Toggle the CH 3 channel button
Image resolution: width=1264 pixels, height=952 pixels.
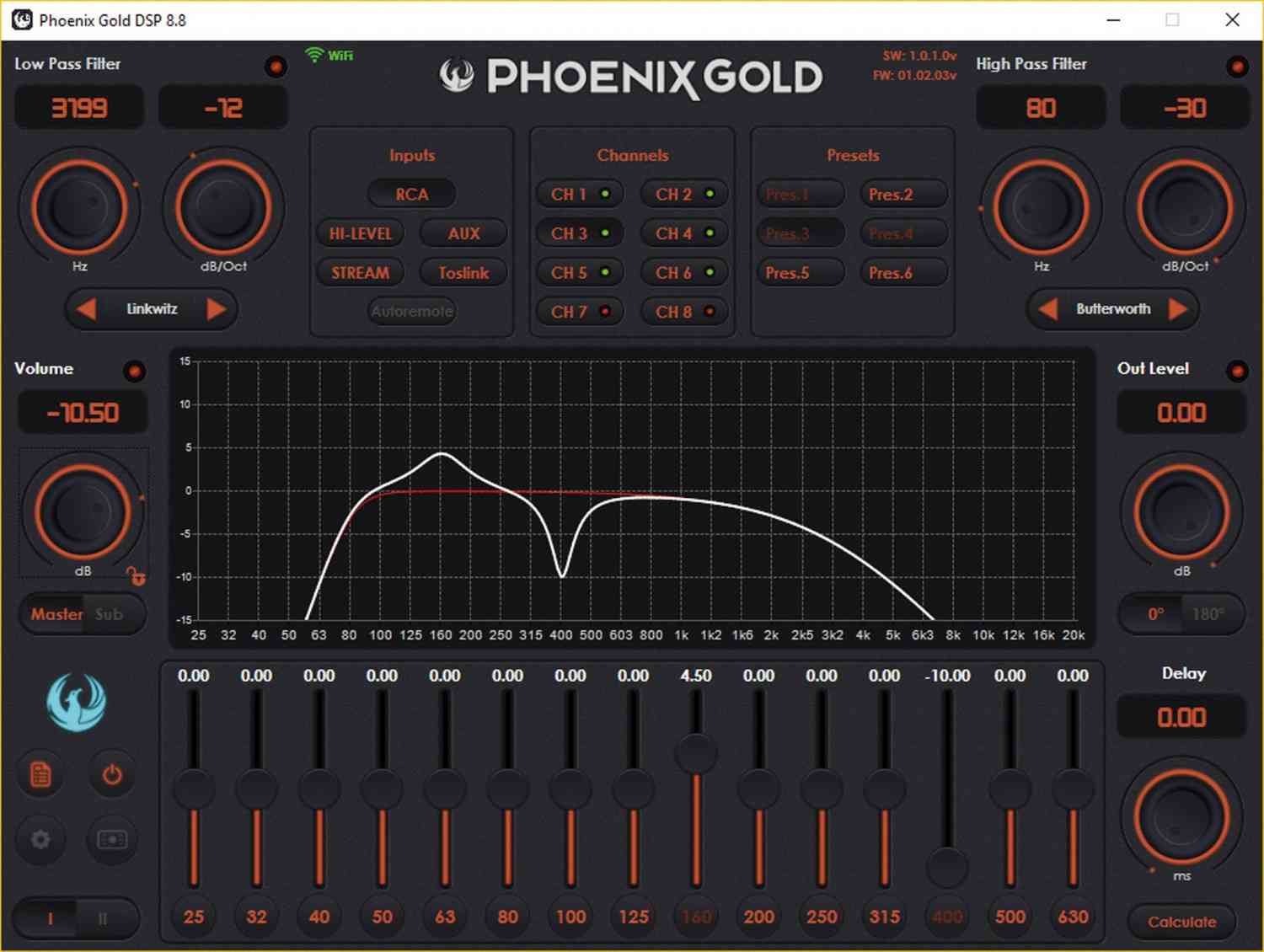point(580,233)
